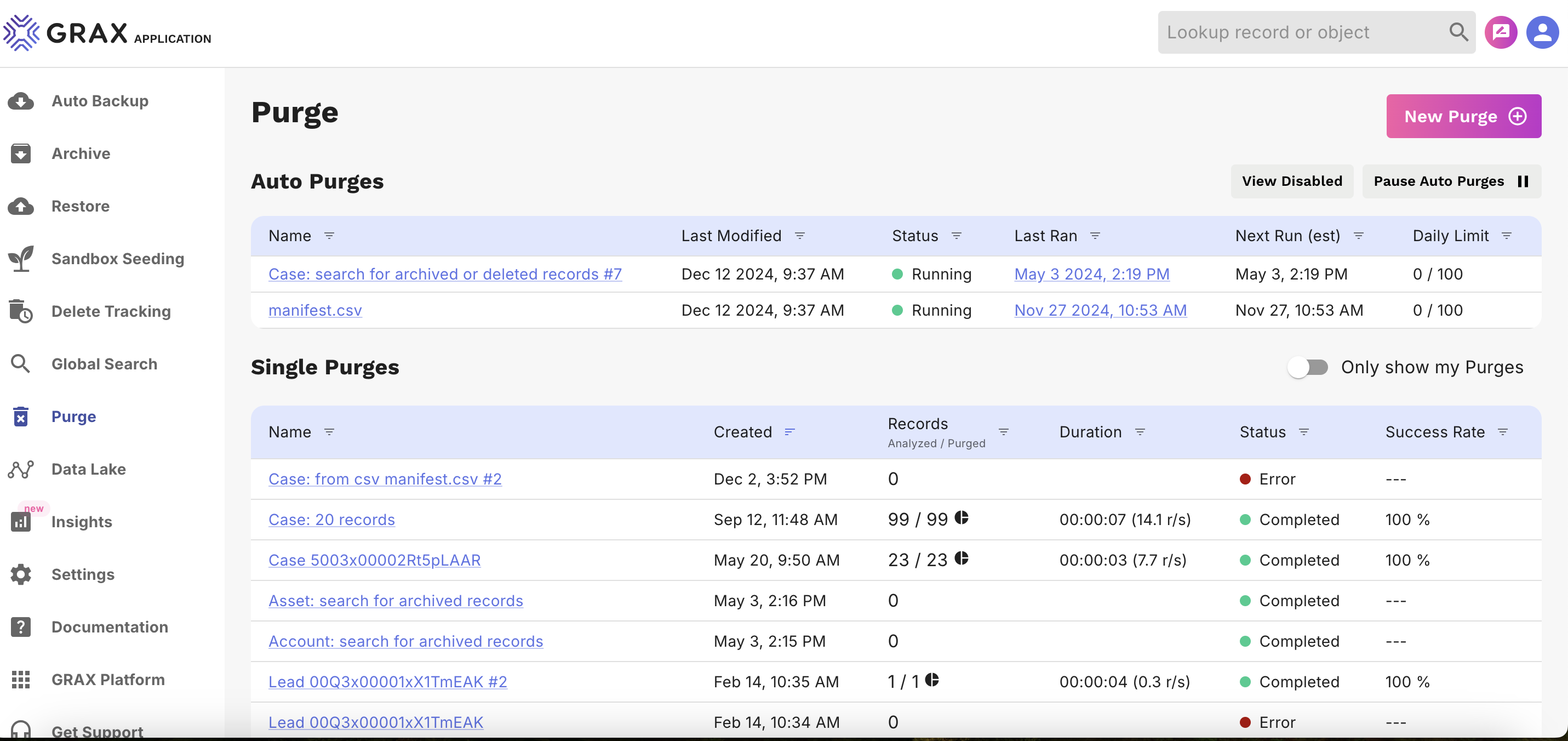The height and width of the screenshot is (741, 1568).
Task: Click the Documentation question mark icon
Action: point(21,627)
